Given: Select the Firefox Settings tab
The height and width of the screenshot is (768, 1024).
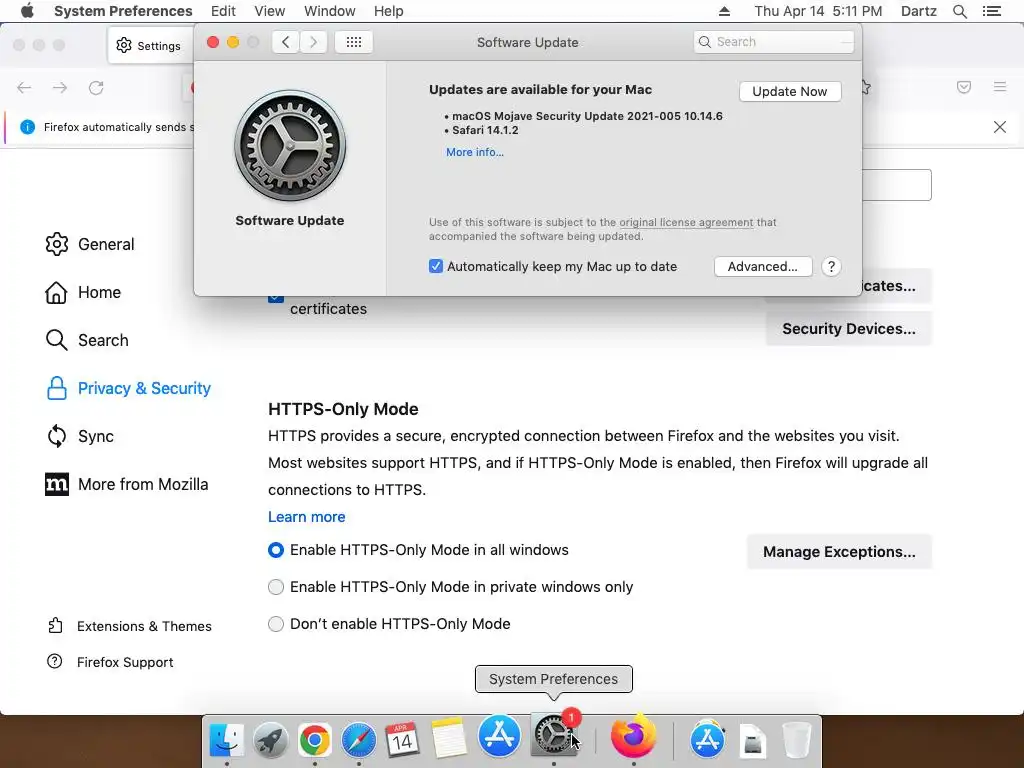Looking at the screenshot, I should coord(150,45).
